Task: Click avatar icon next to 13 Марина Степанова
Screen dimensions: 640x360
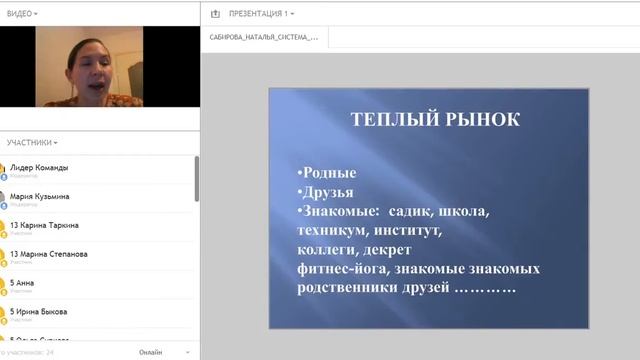Action: point(3,258)
